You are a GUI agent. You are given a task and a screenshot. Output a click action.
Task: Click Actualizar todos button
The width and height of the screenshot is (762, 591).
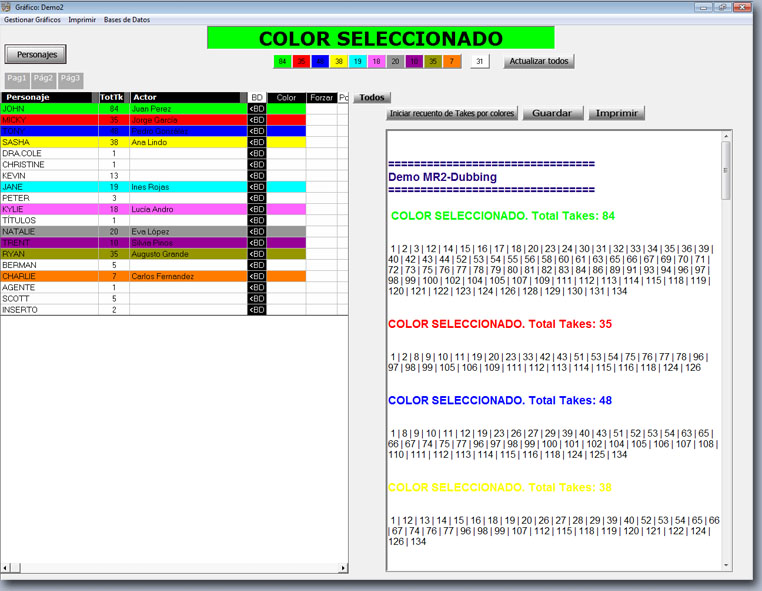538,61
